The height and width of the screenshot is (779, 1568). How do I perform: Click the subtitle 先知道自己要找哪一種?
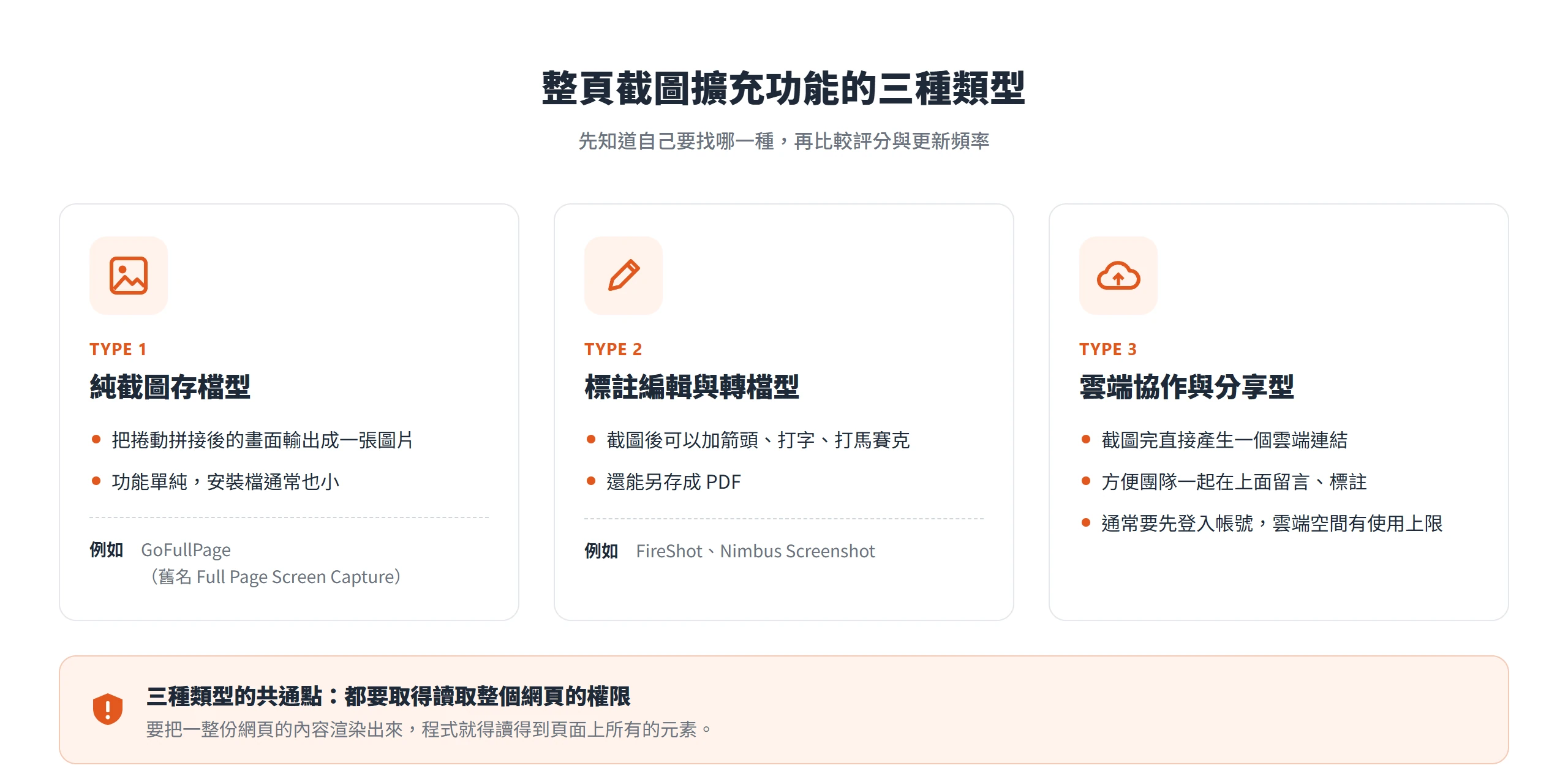coord(677,141)
